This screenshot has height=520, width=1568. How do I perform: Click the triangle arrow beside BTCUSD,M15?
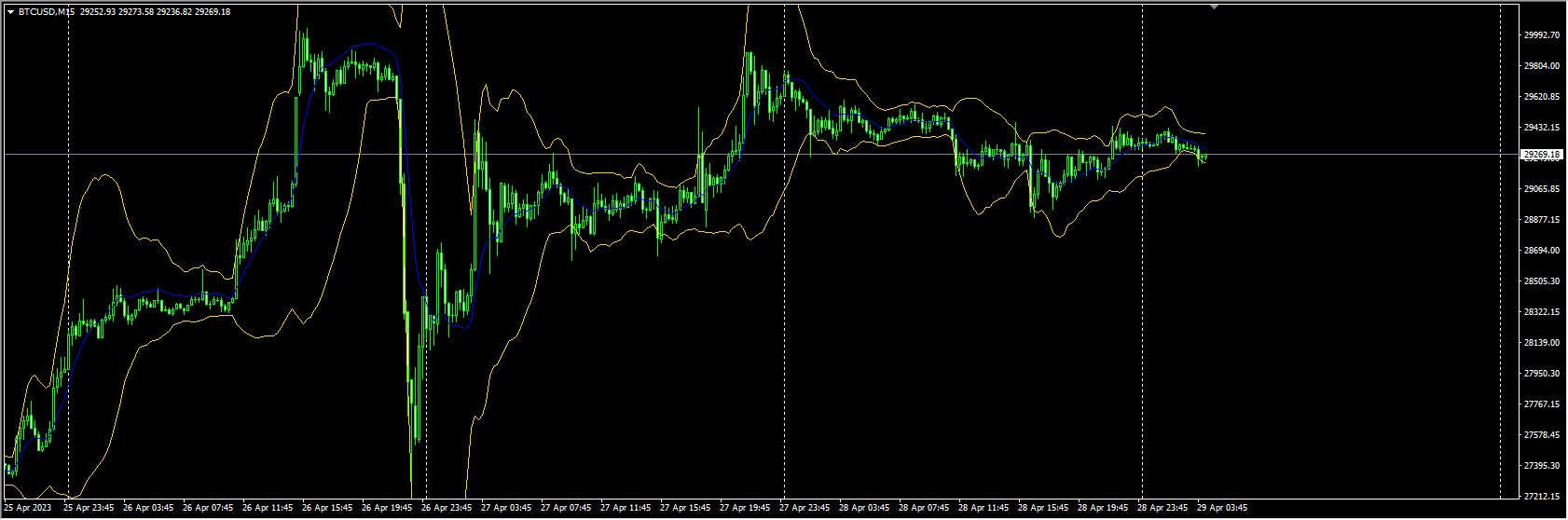10,12
